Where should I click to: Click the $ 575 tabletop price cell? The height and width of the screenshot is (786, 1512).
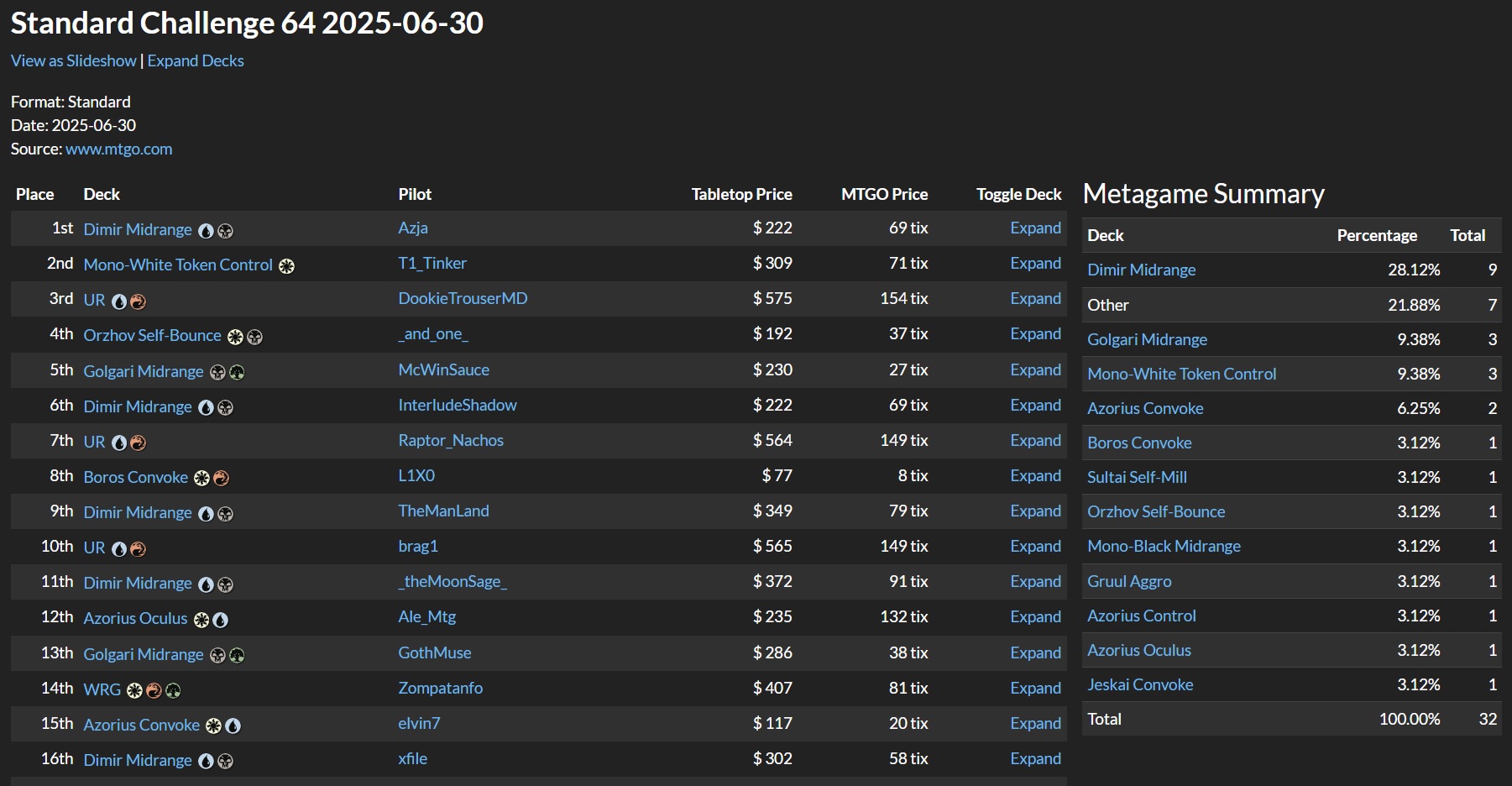[772, 299]
